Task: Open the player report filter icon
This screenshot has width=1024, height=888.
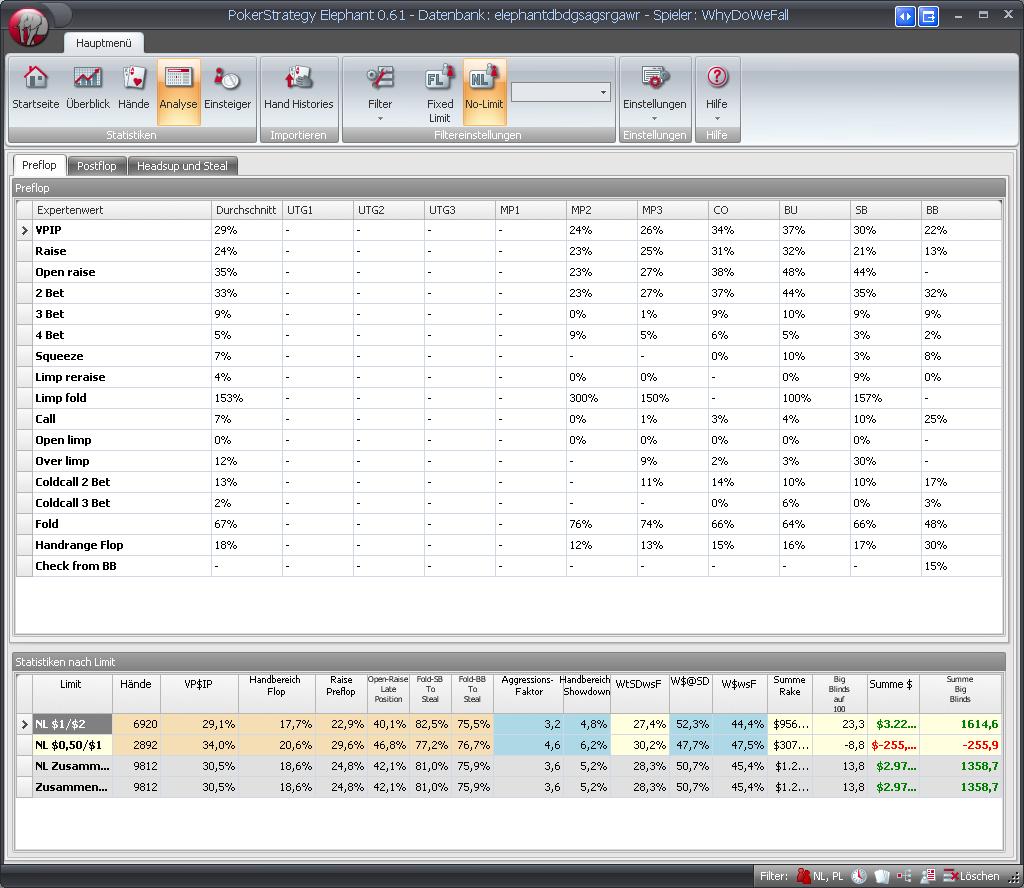Action: 927,876
